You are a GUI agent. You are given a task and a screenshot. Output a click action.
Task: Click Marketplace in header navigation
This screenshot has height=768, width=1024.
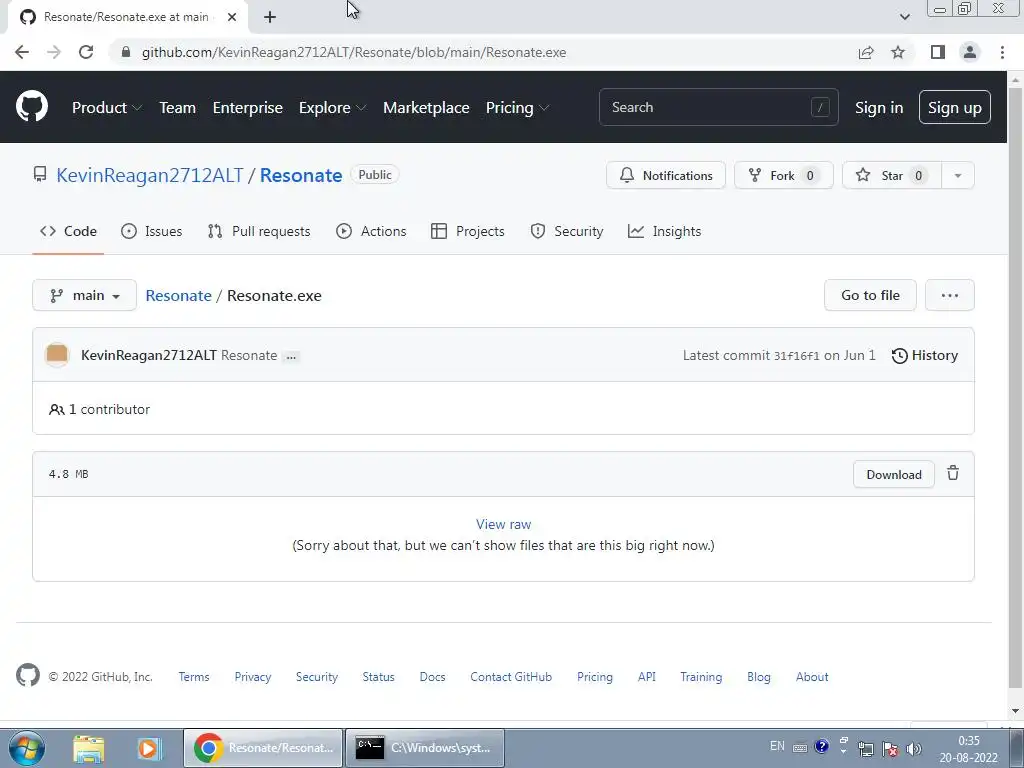click(x=426, y=107)
